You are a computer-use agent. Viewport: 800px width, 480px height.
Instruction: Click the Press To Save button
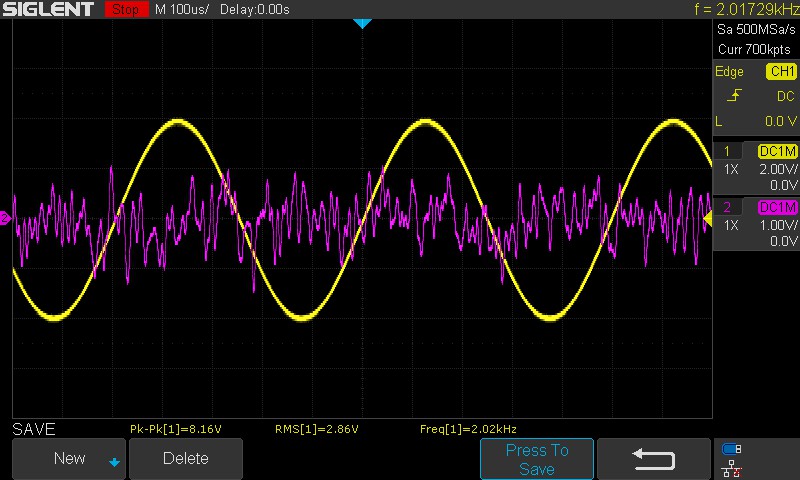click(537, 459)
